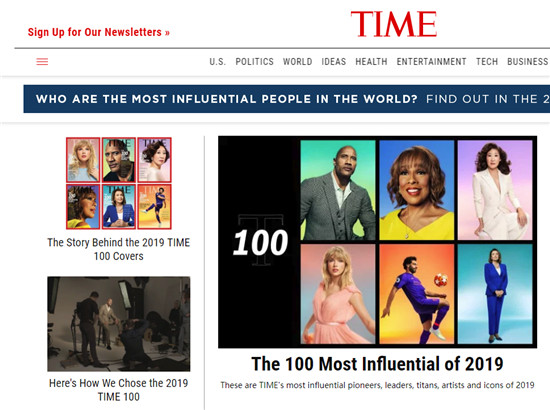Select World in the navigation bar
The width and height of the screenshot is (550, 410).
[x=297, y=62]
